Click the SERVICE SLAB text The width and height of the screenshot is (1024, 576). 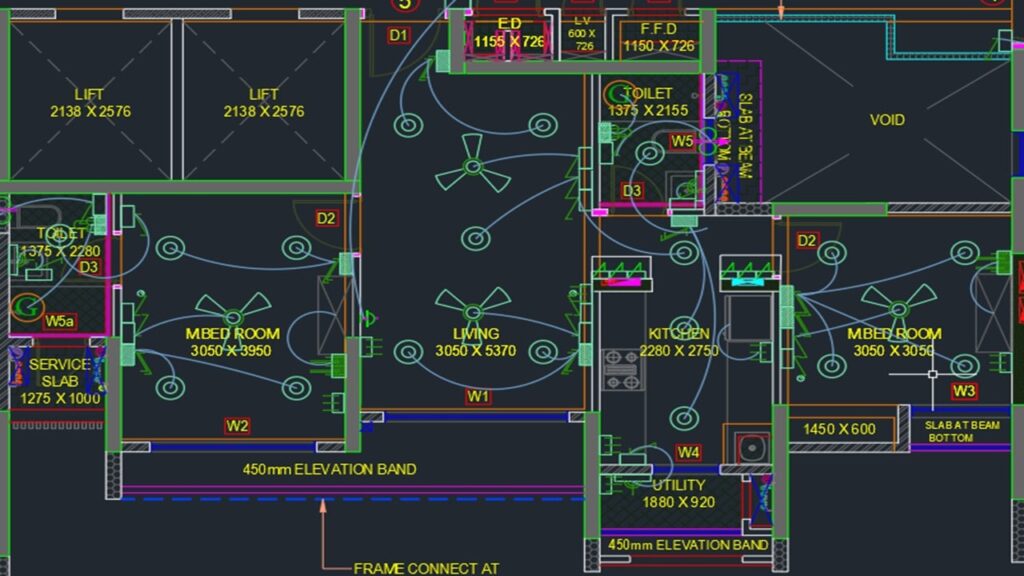pos(59,373)
